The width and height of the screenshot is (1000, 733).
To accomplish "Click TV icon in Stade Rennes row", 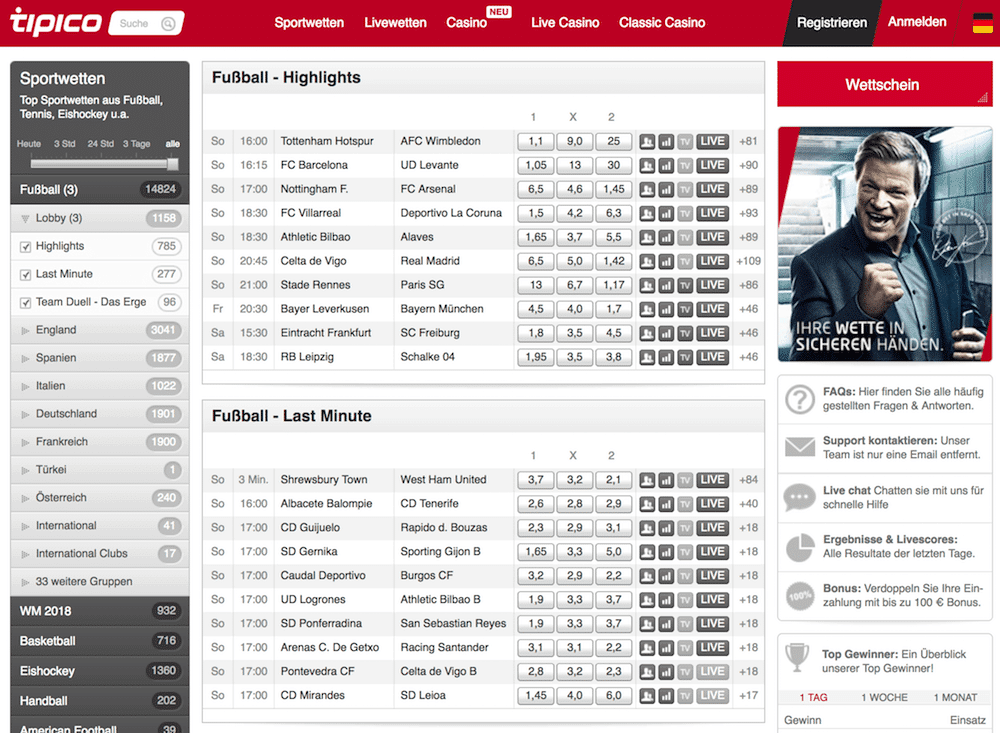I will tap(685, 285).
